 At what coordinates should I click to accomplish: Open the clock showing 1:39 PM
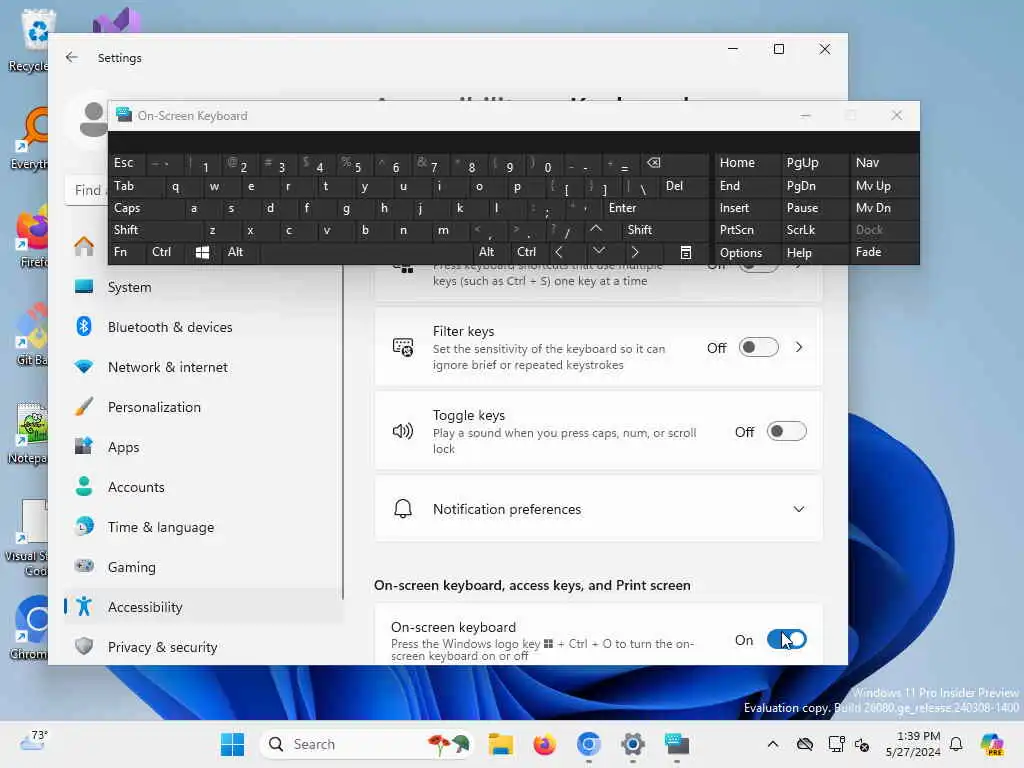coord(914,744)
